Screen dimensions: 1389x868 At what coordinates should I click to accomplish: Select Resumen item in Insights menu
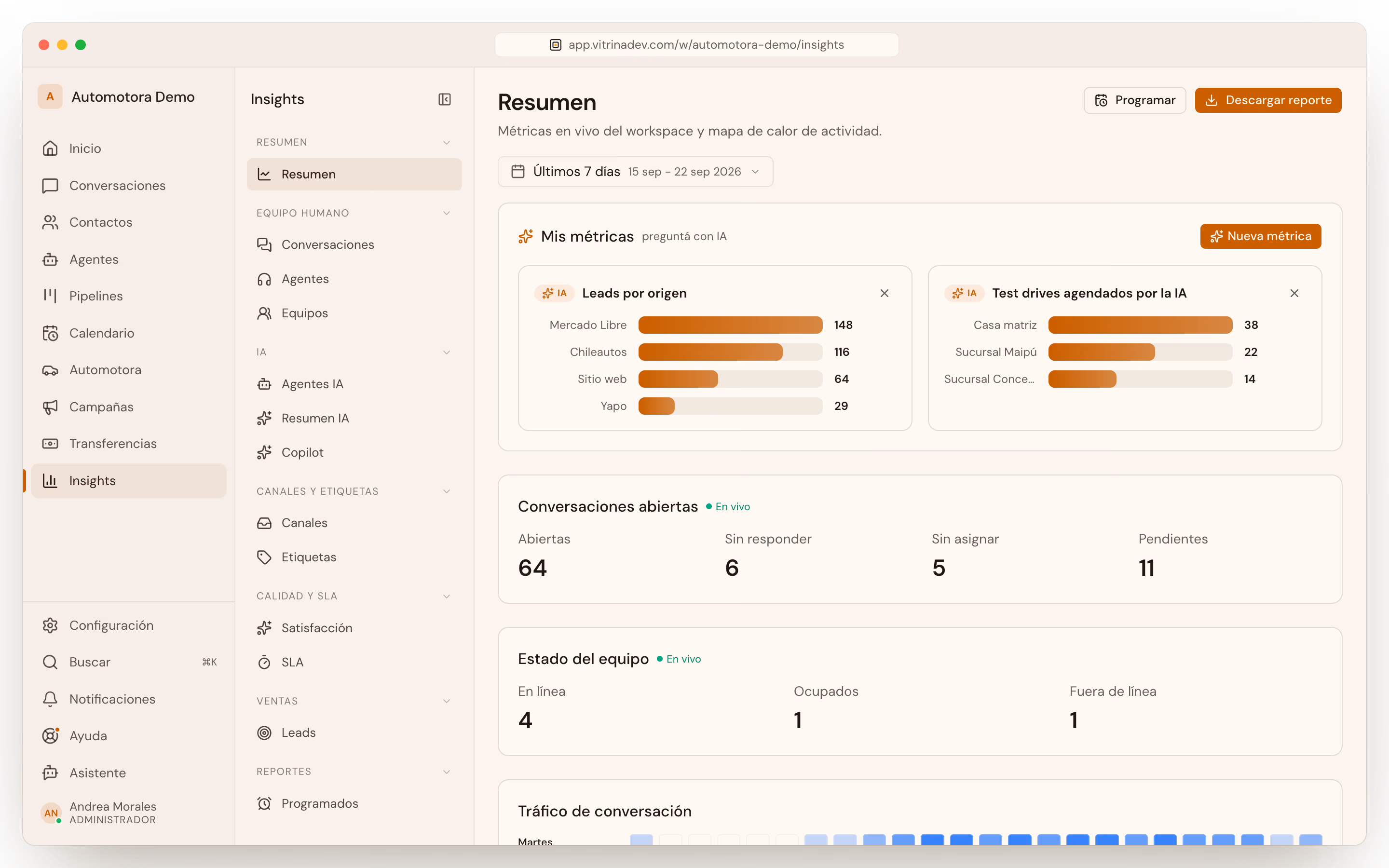354,174
